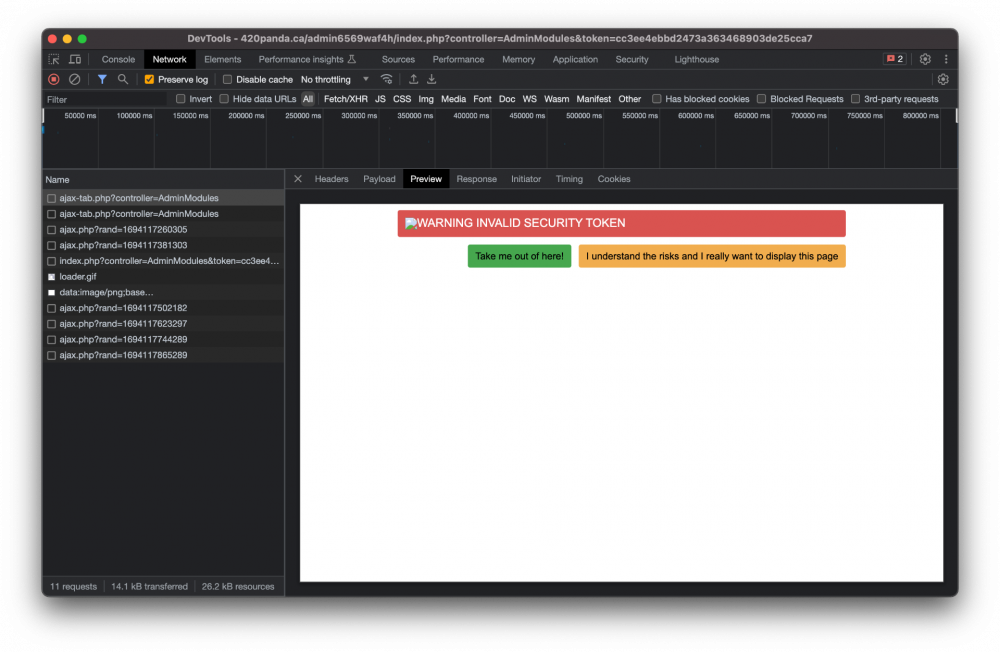Click Take me out of here!

coord(519,256)
